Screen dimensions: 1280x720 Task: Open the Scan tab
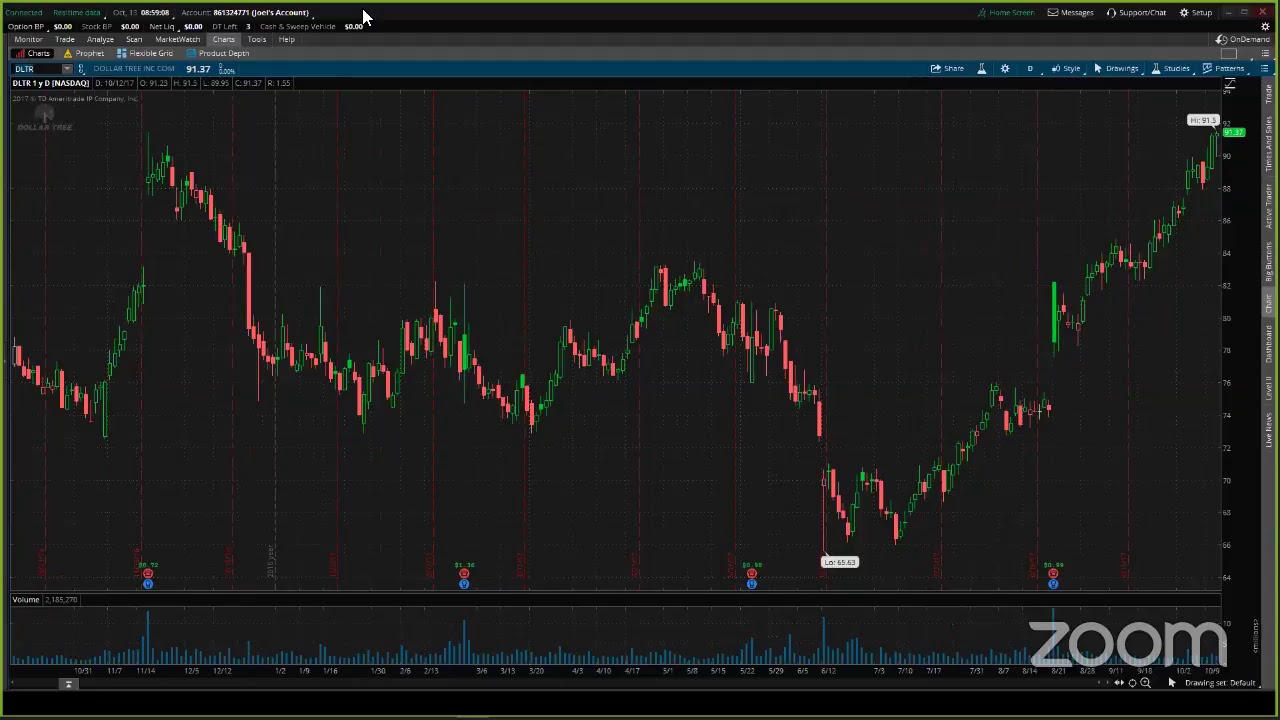pos(133,39)
